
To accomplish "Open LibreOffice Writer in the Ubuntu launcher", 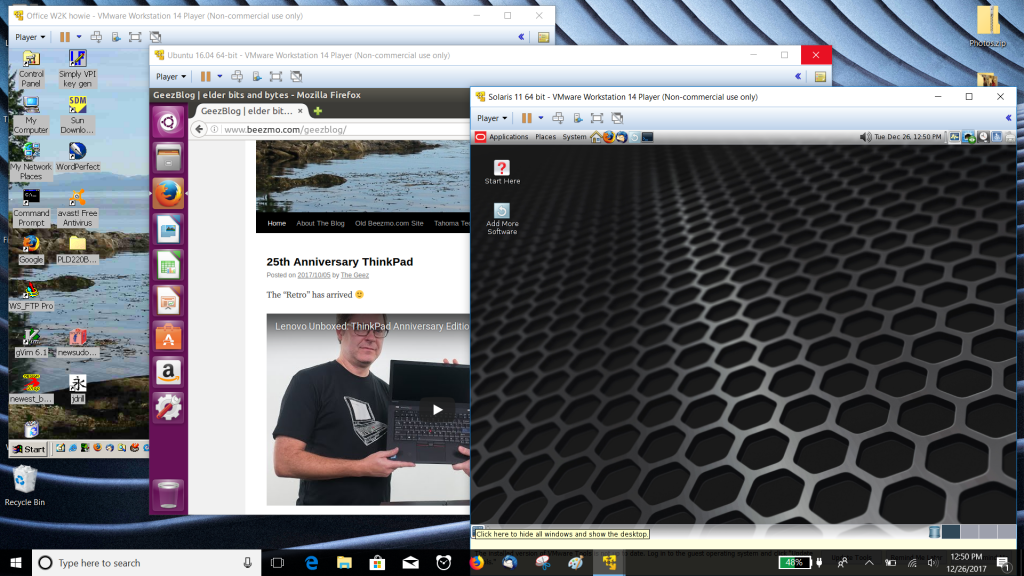I will (x=168, y=229).
